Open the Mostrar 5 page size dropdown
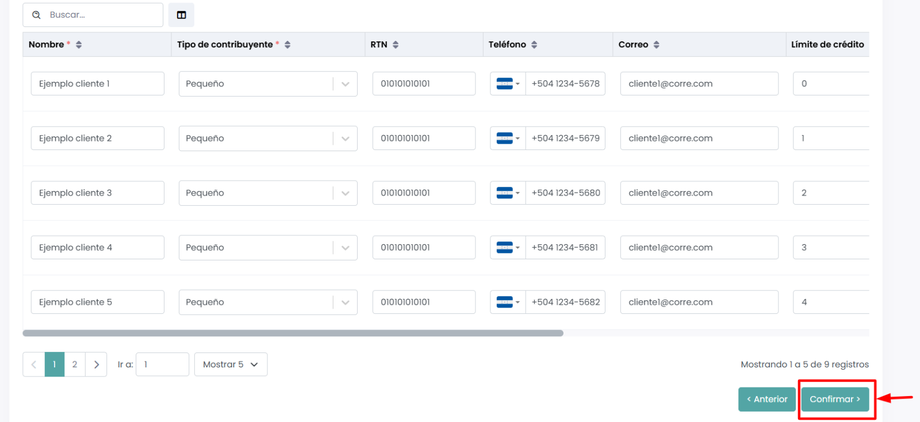 tap(230, 365)
